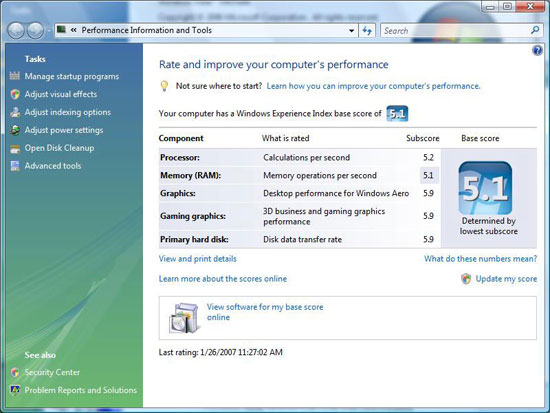Image resolution: width=550 pixels, height=413 pixels.
Task: Open What do these numbers mean link
Action: click(x=481, y=259)
